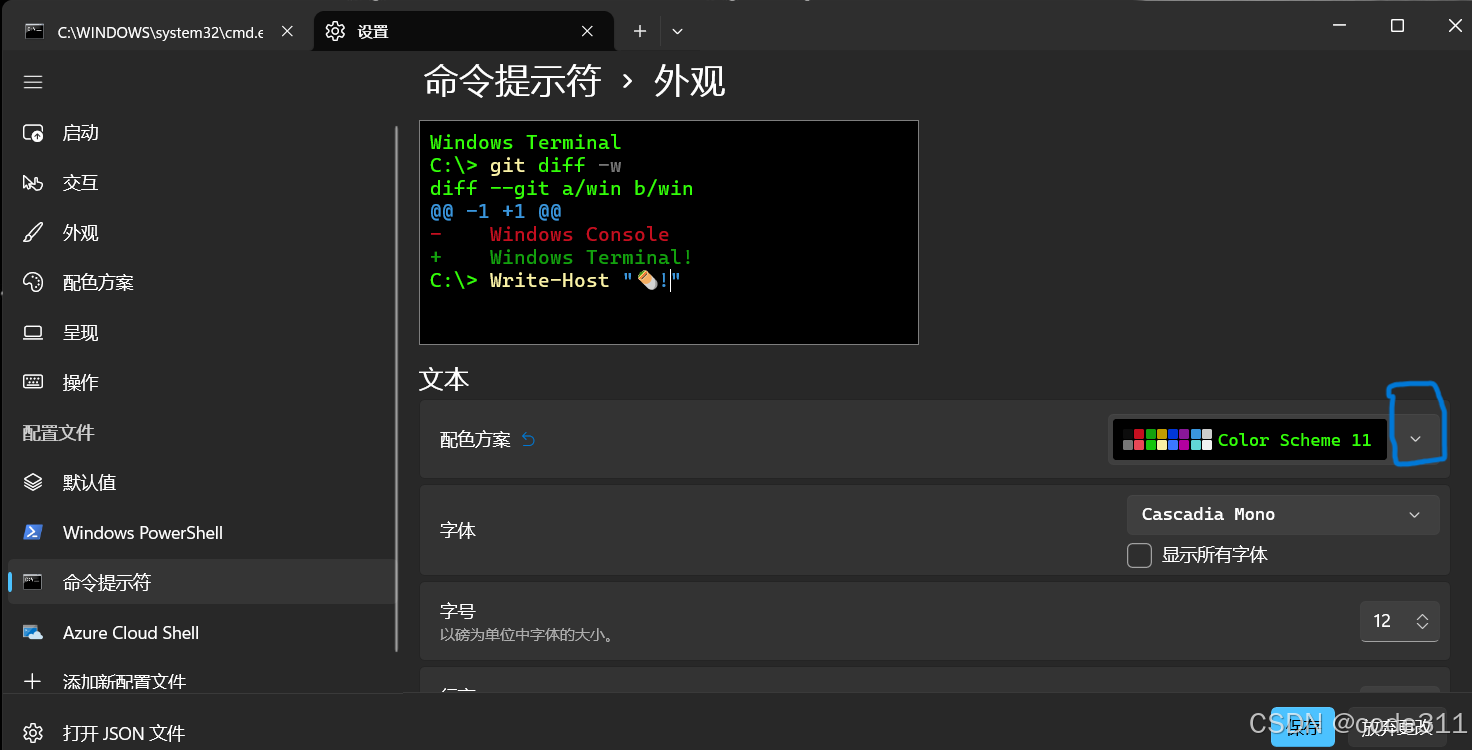Viewport: 1472px width, 750px height.
Task: Click the Rendering (呈现) monitor icon
Action: coord(33,333)
